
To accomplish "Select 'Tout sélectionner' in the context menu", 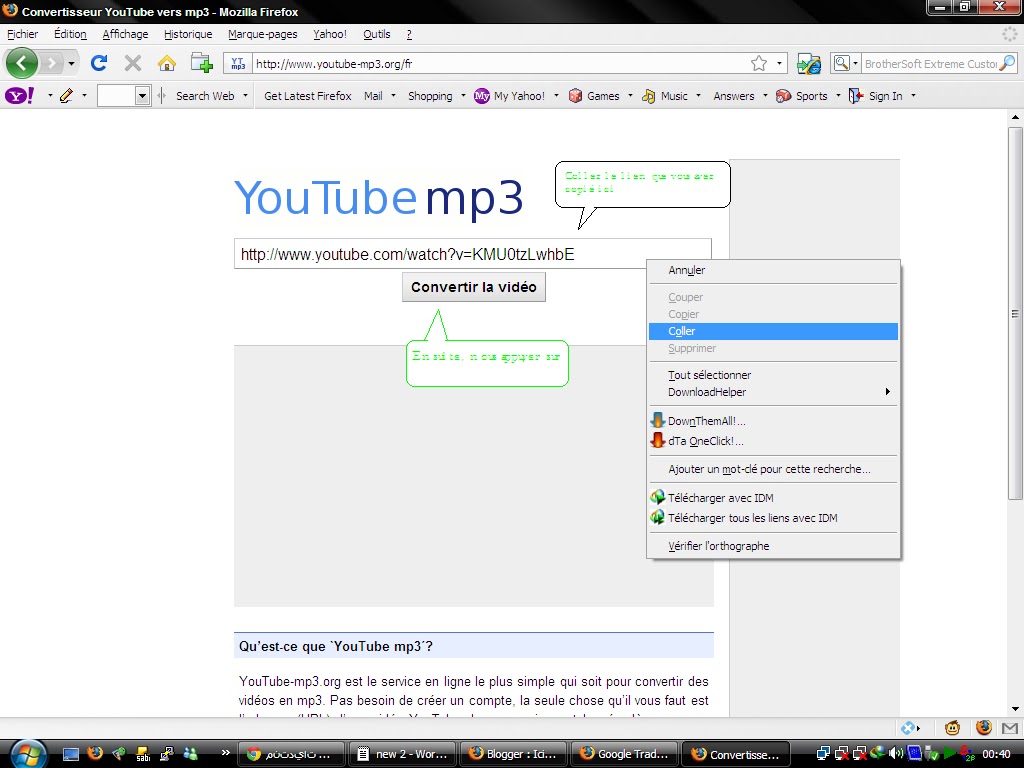I will [773, 375].
